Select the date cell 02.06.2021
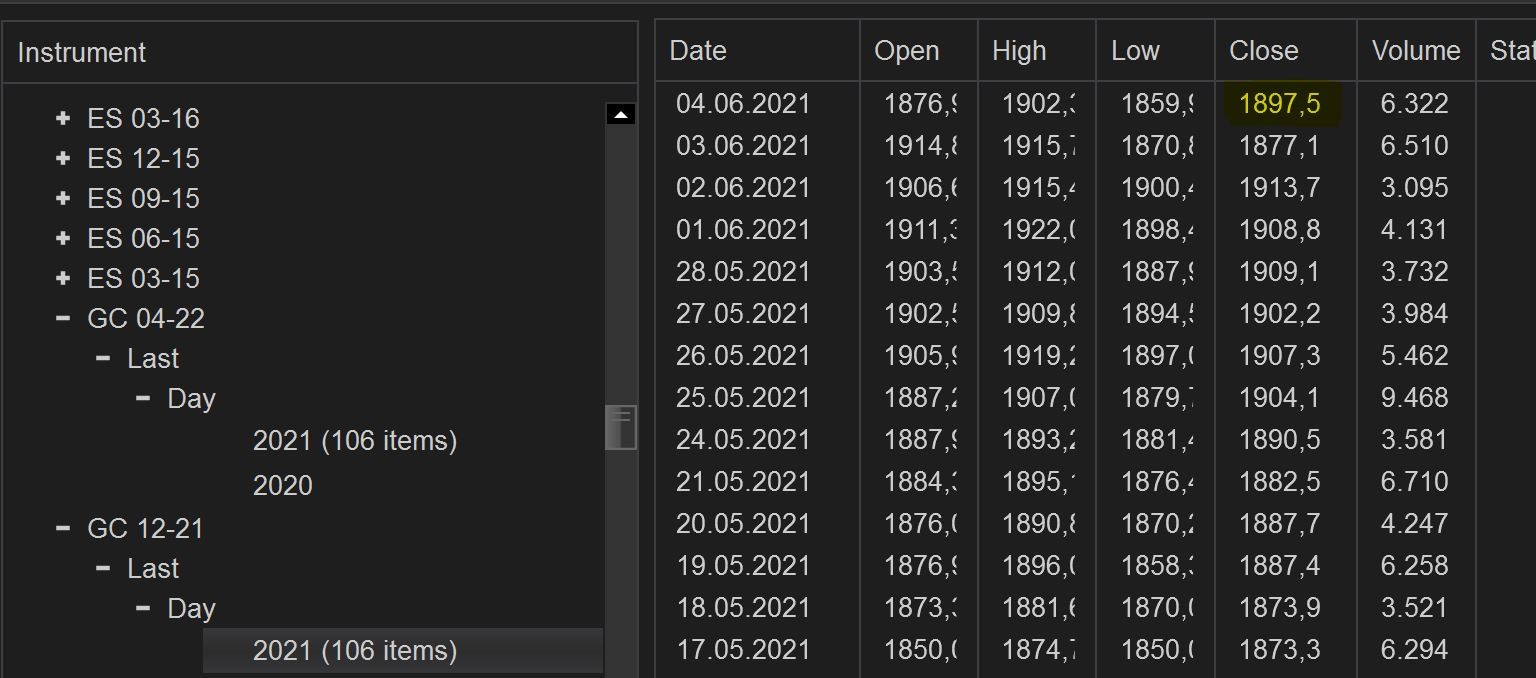 (743, 188)
